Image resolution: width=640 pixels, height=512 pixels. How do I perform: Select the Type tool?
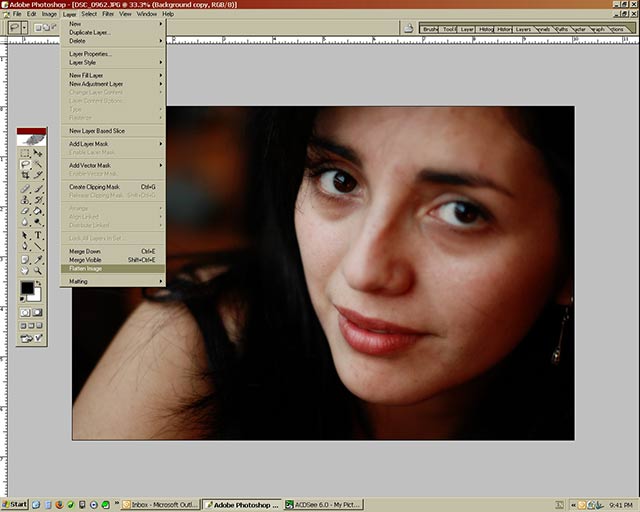click(x=38, y=236)
